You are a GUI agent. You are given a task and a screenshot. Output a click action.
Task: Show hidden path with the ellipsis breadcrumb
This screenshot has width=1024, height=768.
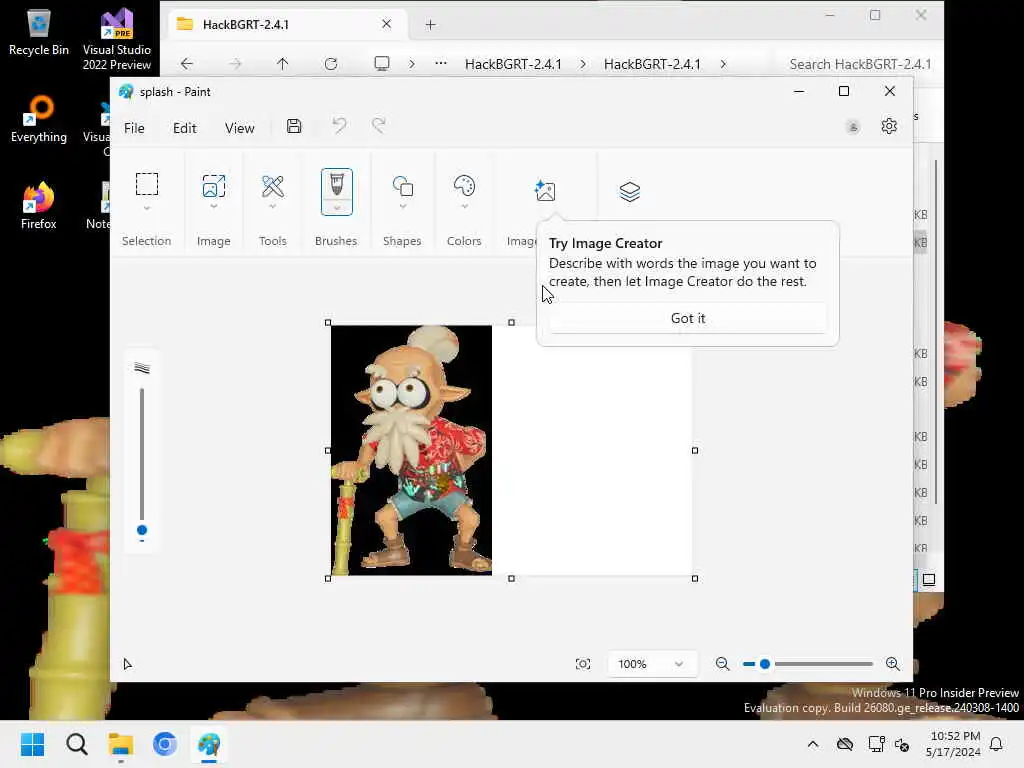pyautogui.click(x=441, y=63)
